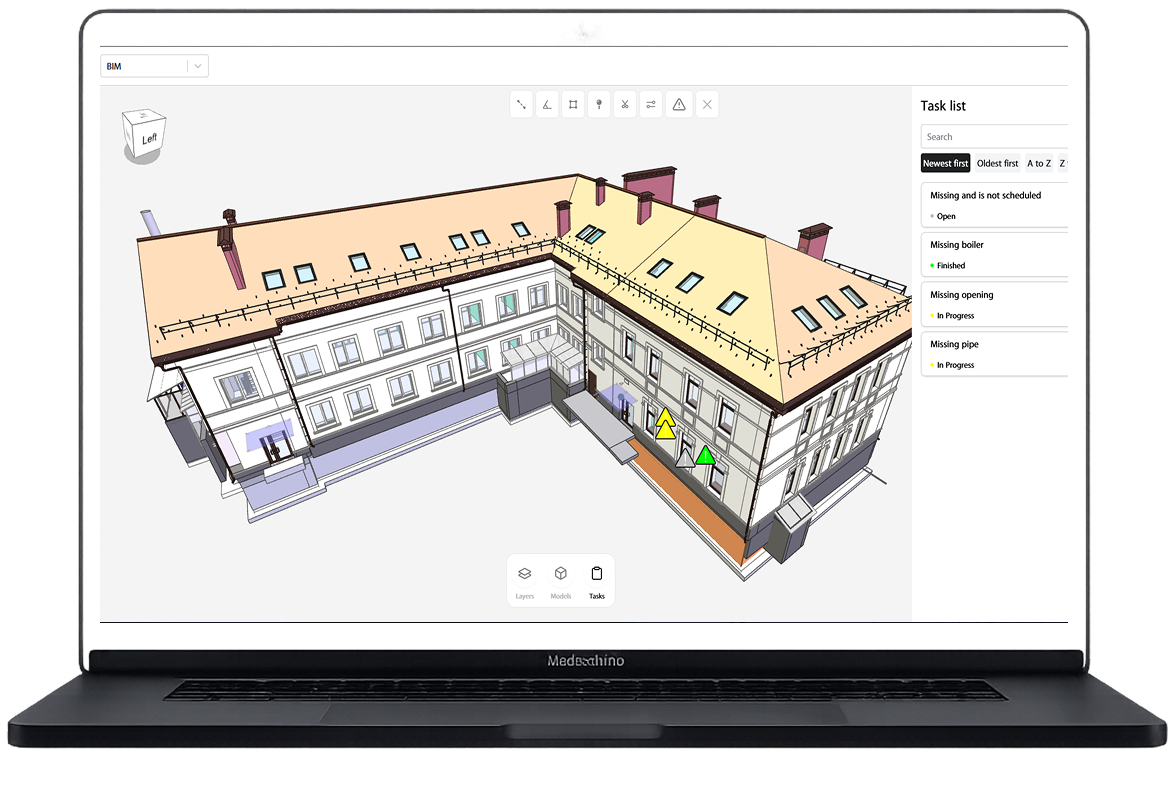Sort tasks A to Z
Screen dimensions: 1169x805
[1038, 163]
